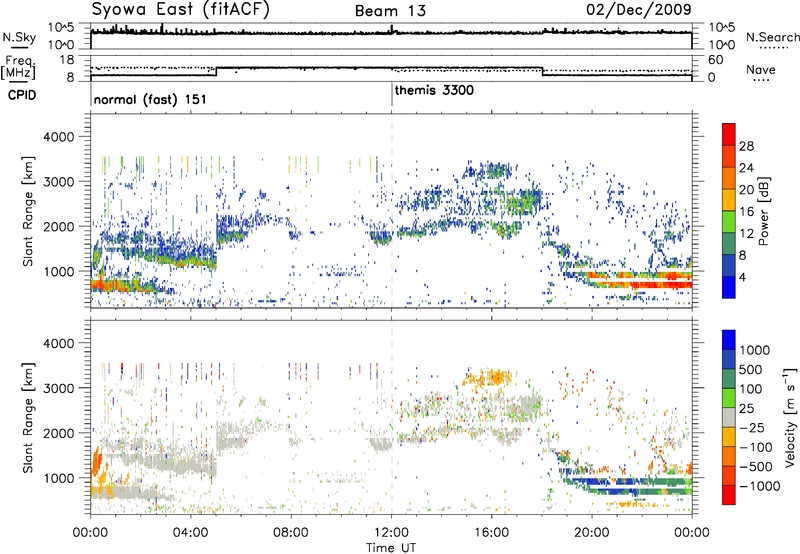
Task: Click the date '02/Dec/2009'
Action: [639, 9]
